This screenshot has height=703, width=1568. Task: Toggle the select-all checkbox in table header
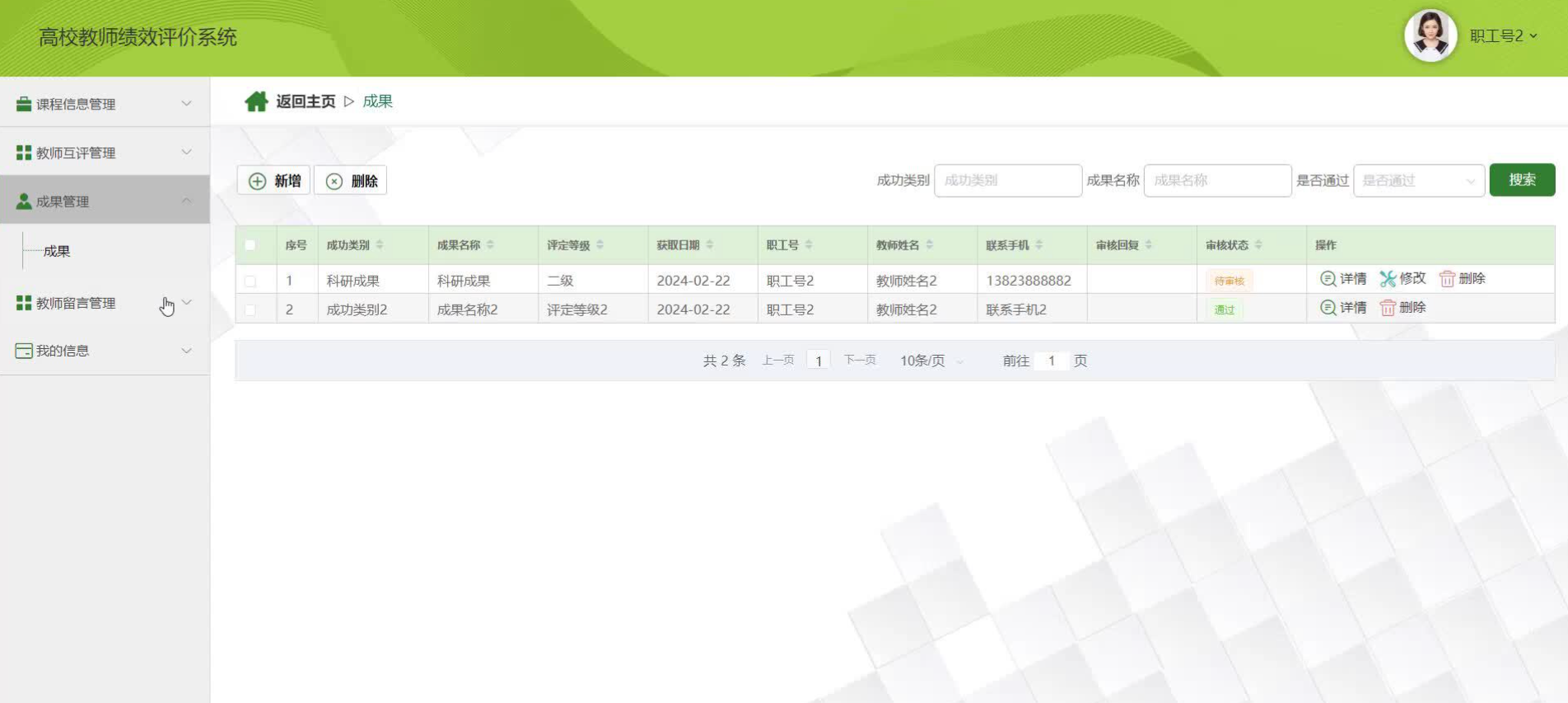coord(250,244)
